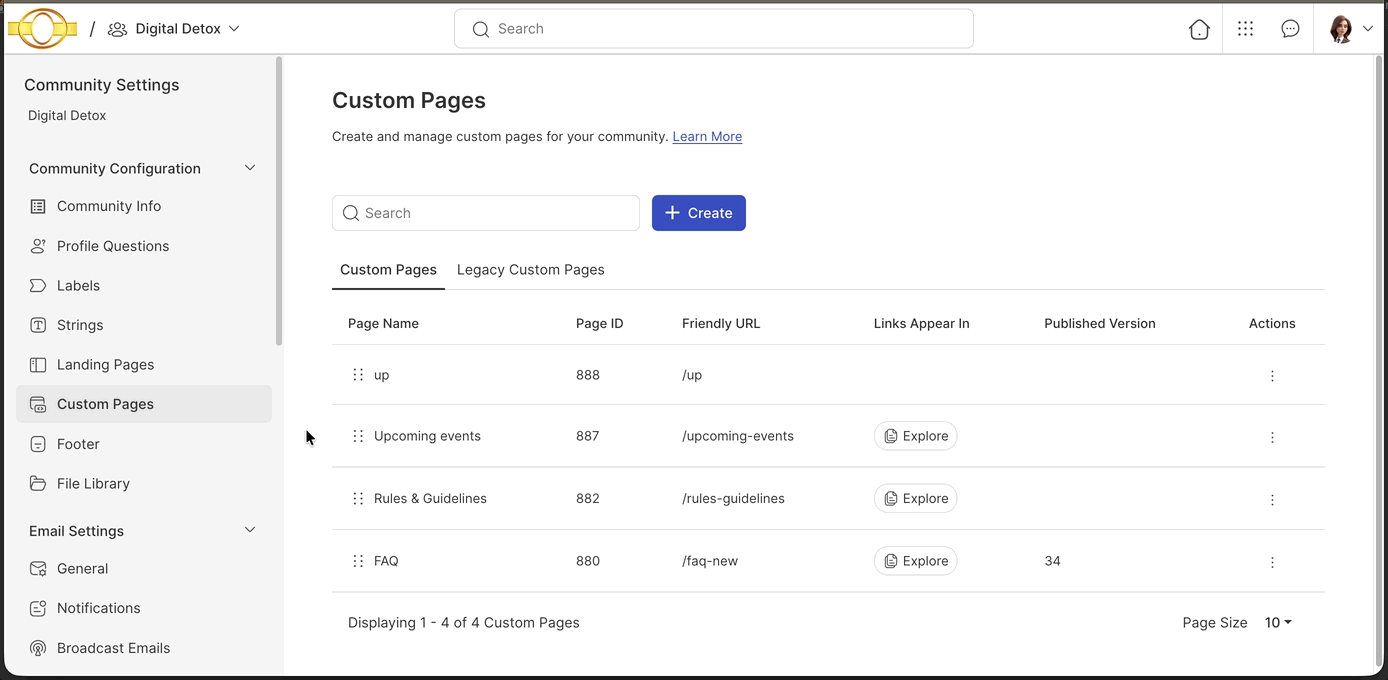Image resolution: width=1388 pixels, height=680 pixels.
Task: Click the Explore button for FAQ
Action: tap(915, 561)
